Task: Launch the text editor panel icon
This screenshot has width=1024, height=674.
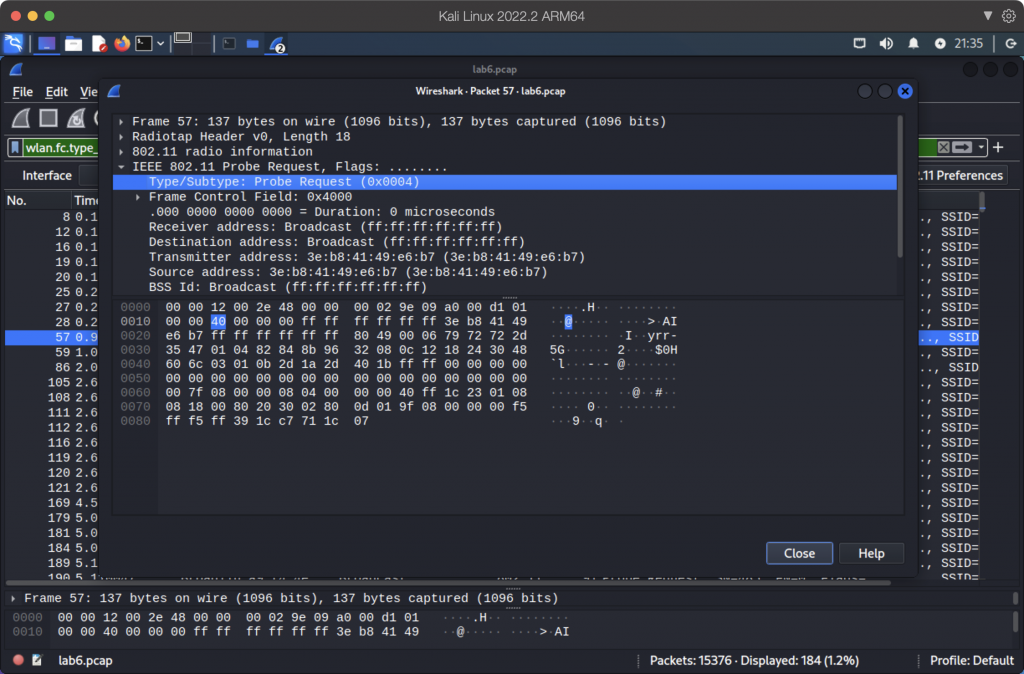Action: pyautogui.click(x=99, y=44)
